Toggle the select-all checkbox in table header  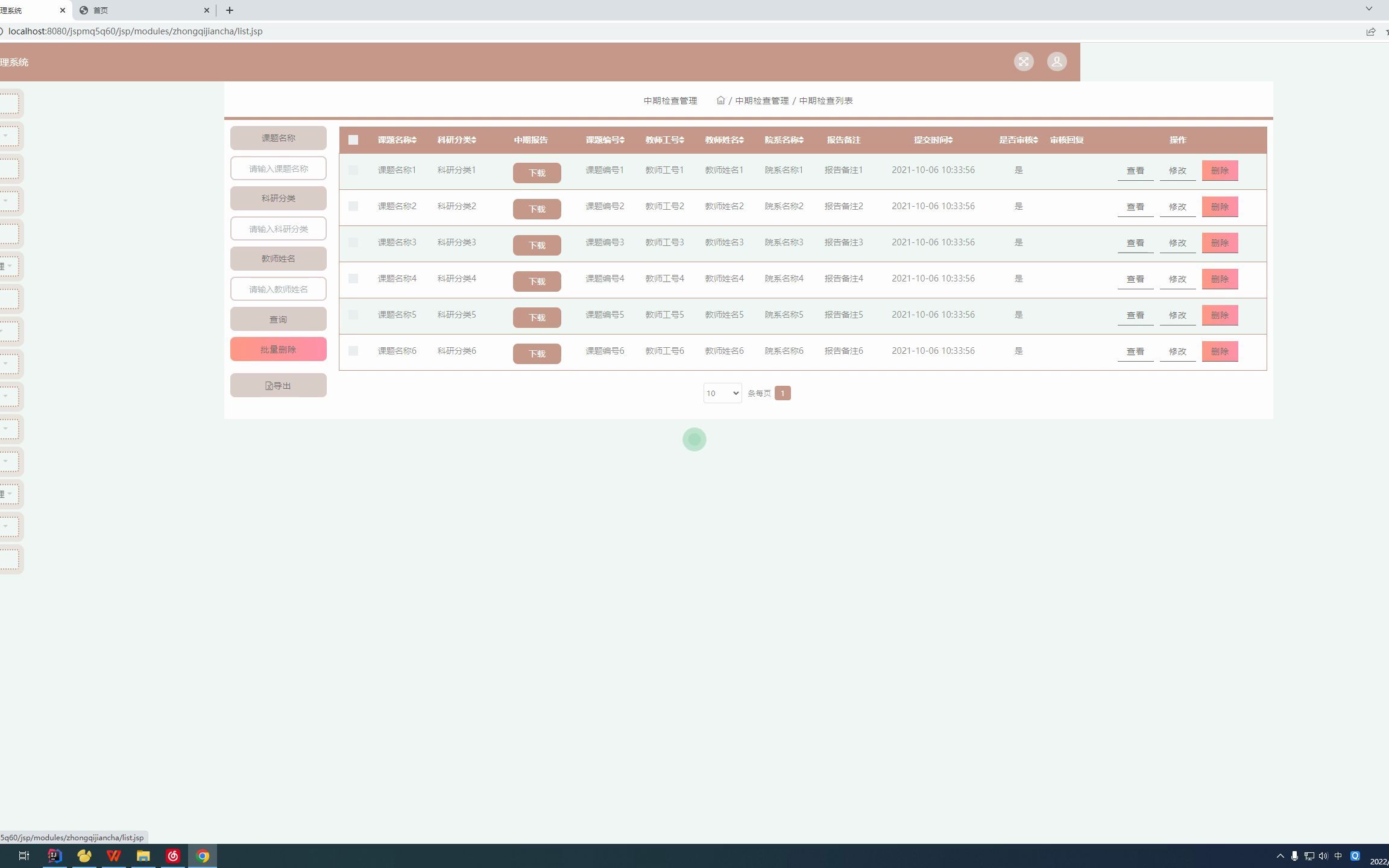(353, 140)
